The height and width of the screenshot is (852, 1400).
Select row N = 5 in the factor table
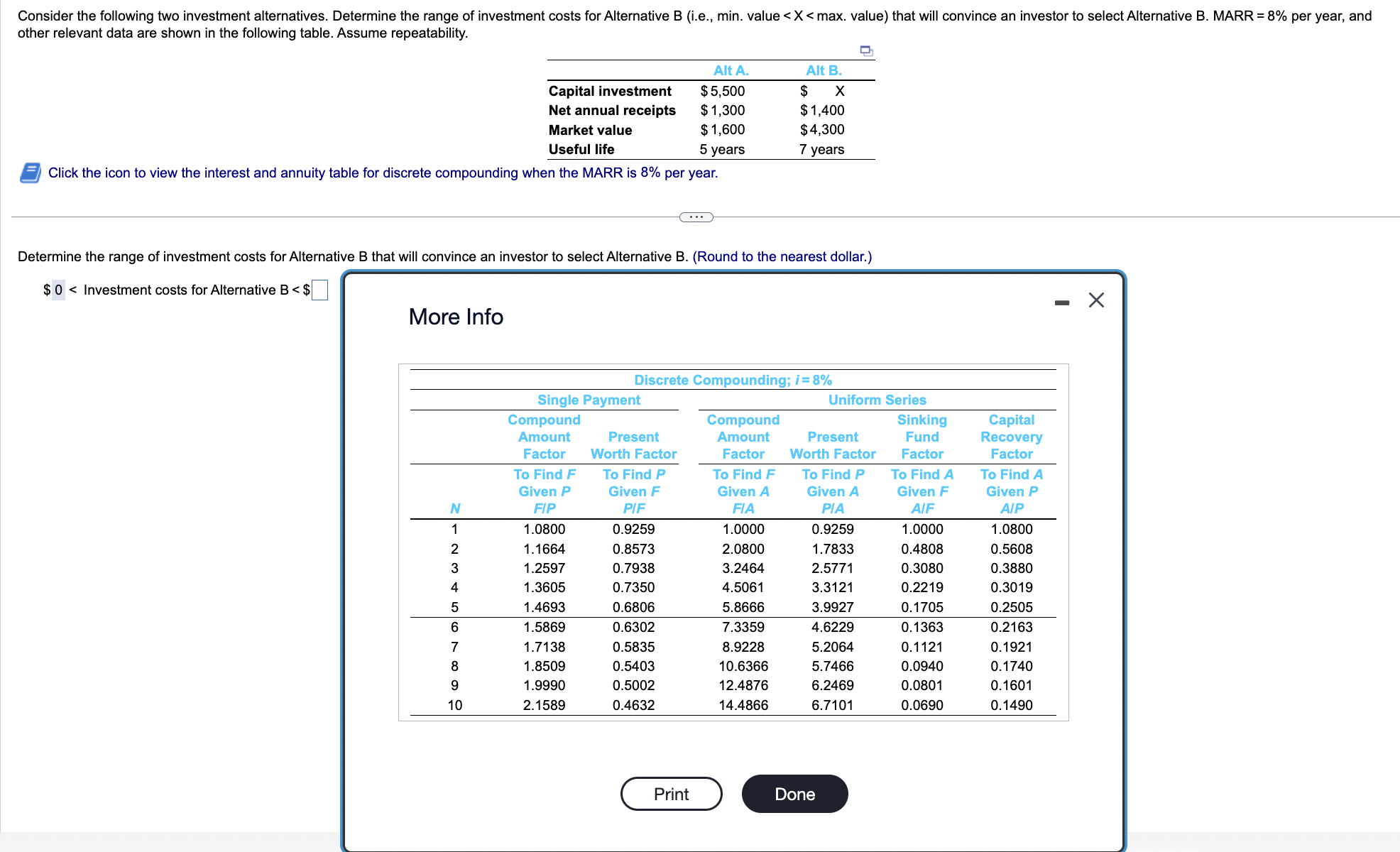click(454, 606)
